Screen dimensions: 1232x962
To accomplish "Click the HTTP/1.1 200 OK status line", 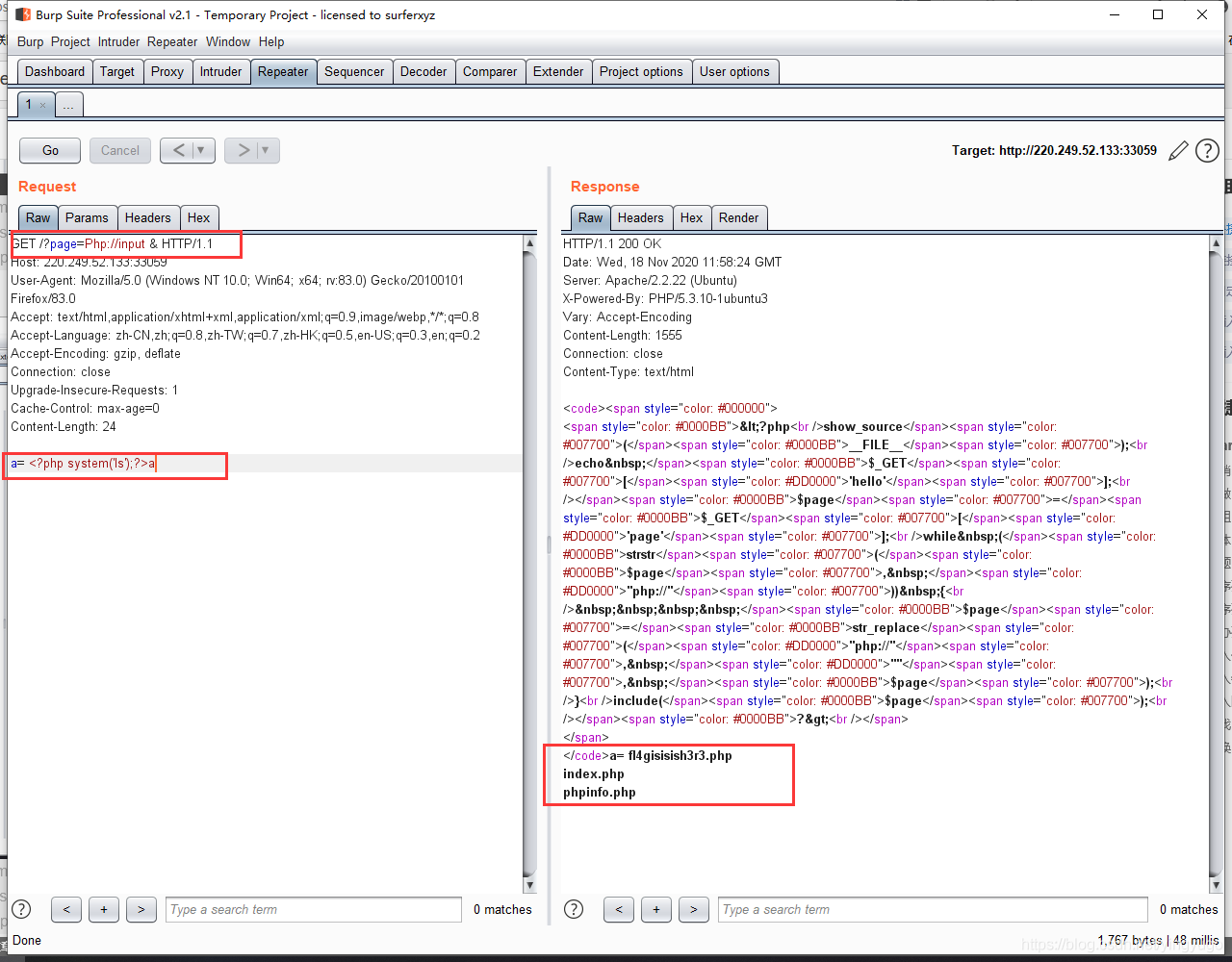I will [x=612, y=244].
